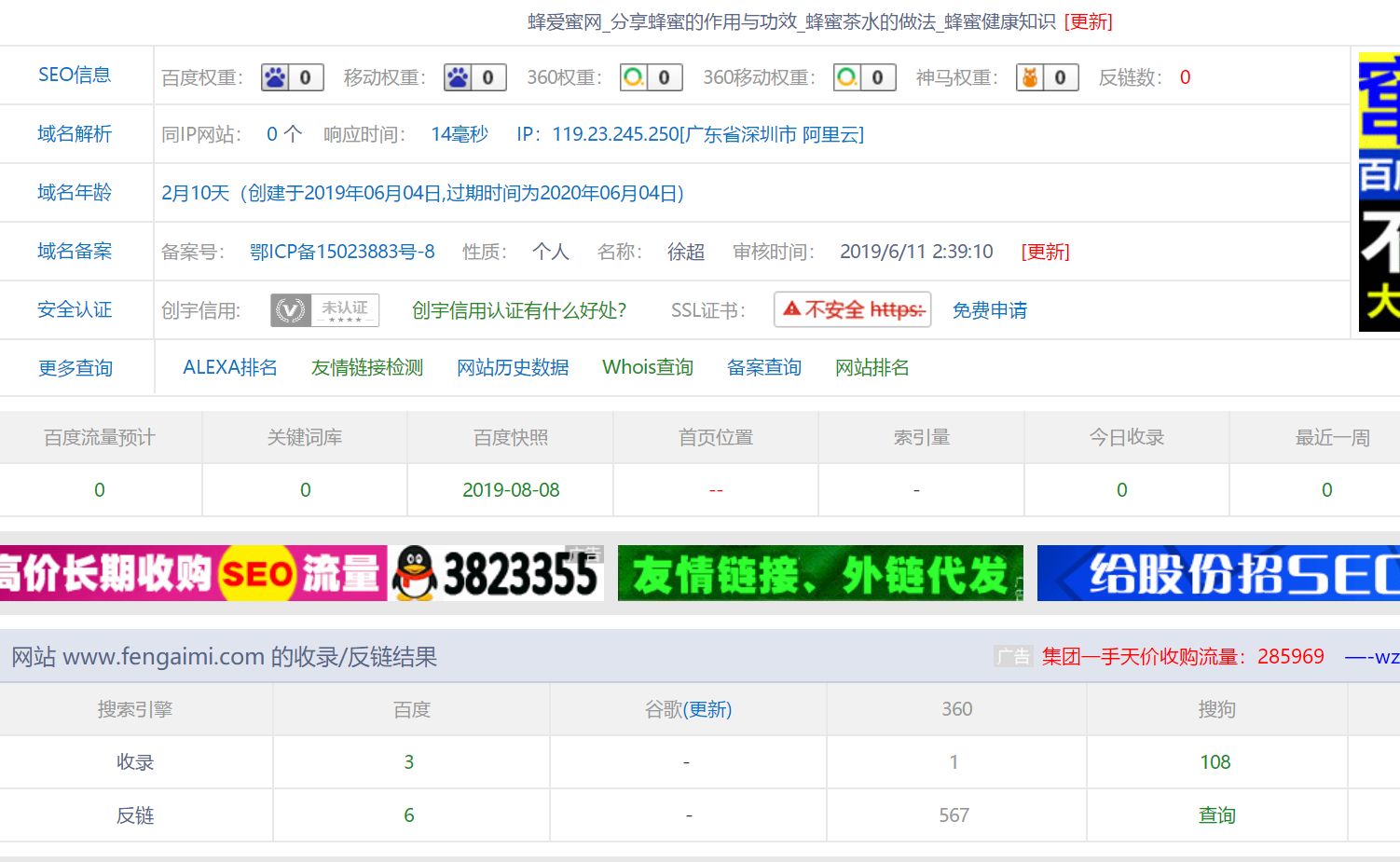Open 网站历史数据
The height and width of the screenshot is (862, 1400).
point(513,367)
